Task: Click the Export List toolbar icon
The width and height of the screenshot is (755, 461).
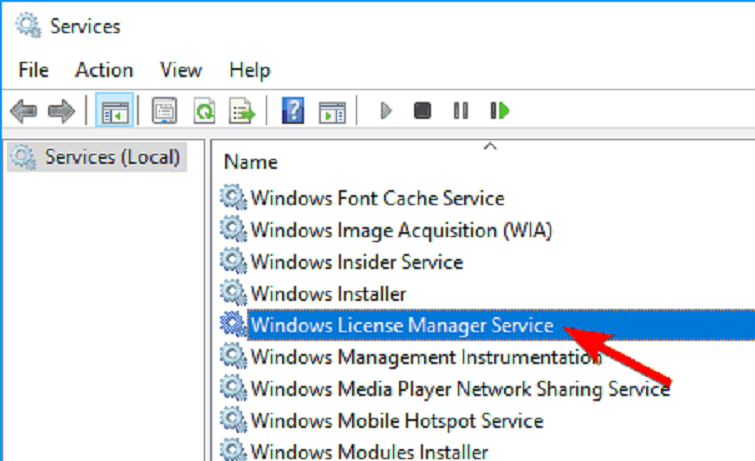Action: 241,111
